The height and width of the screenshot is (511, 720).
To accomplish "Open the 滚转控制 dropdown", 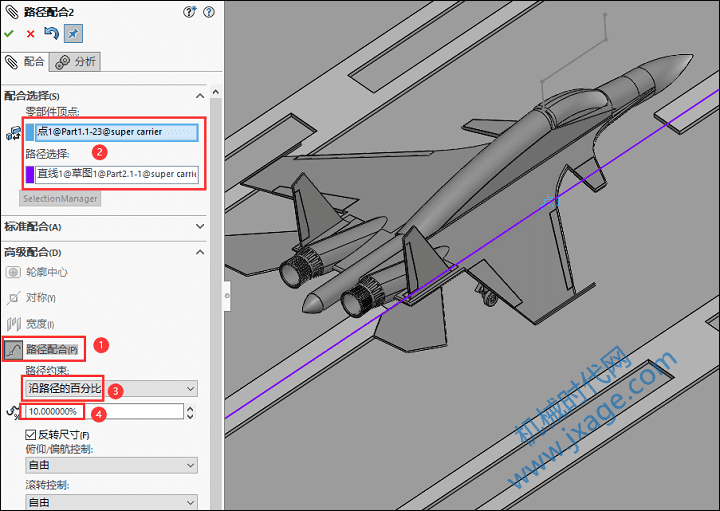I will [112, 502].
